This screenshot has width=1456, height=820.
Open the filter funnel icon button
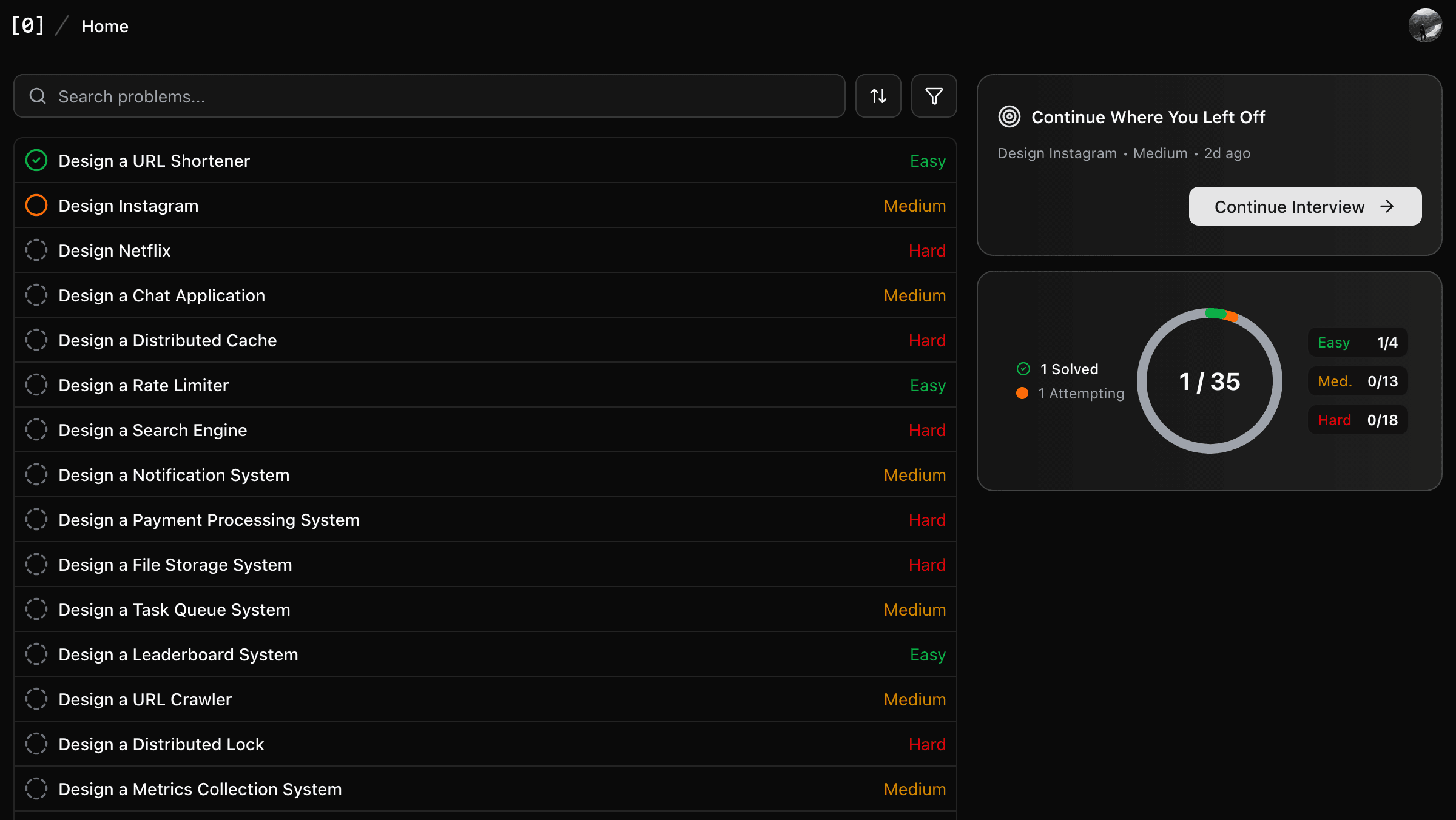pos(934,96)
